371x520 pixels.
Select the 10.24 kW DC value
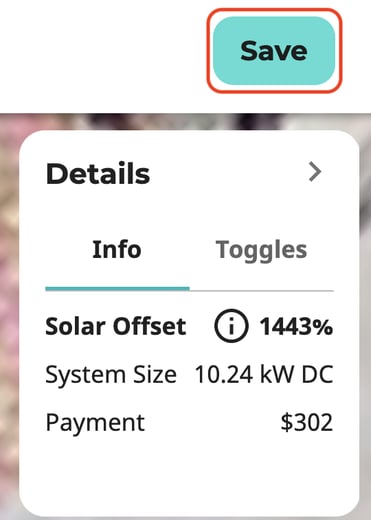pyautogui.click(x=264, y=375)
